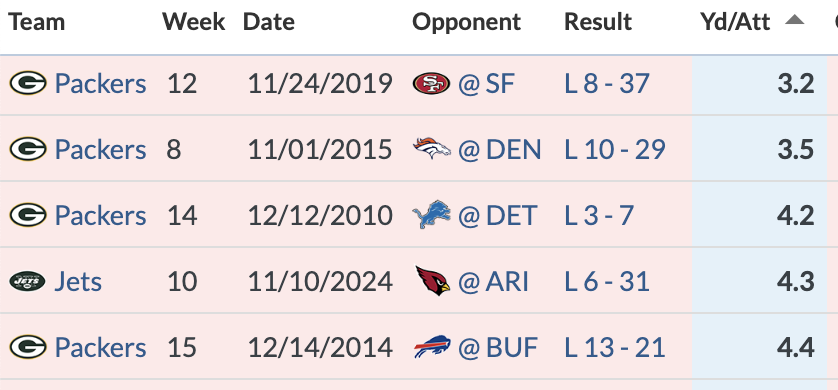Open the Jets team link

point(78,282)
